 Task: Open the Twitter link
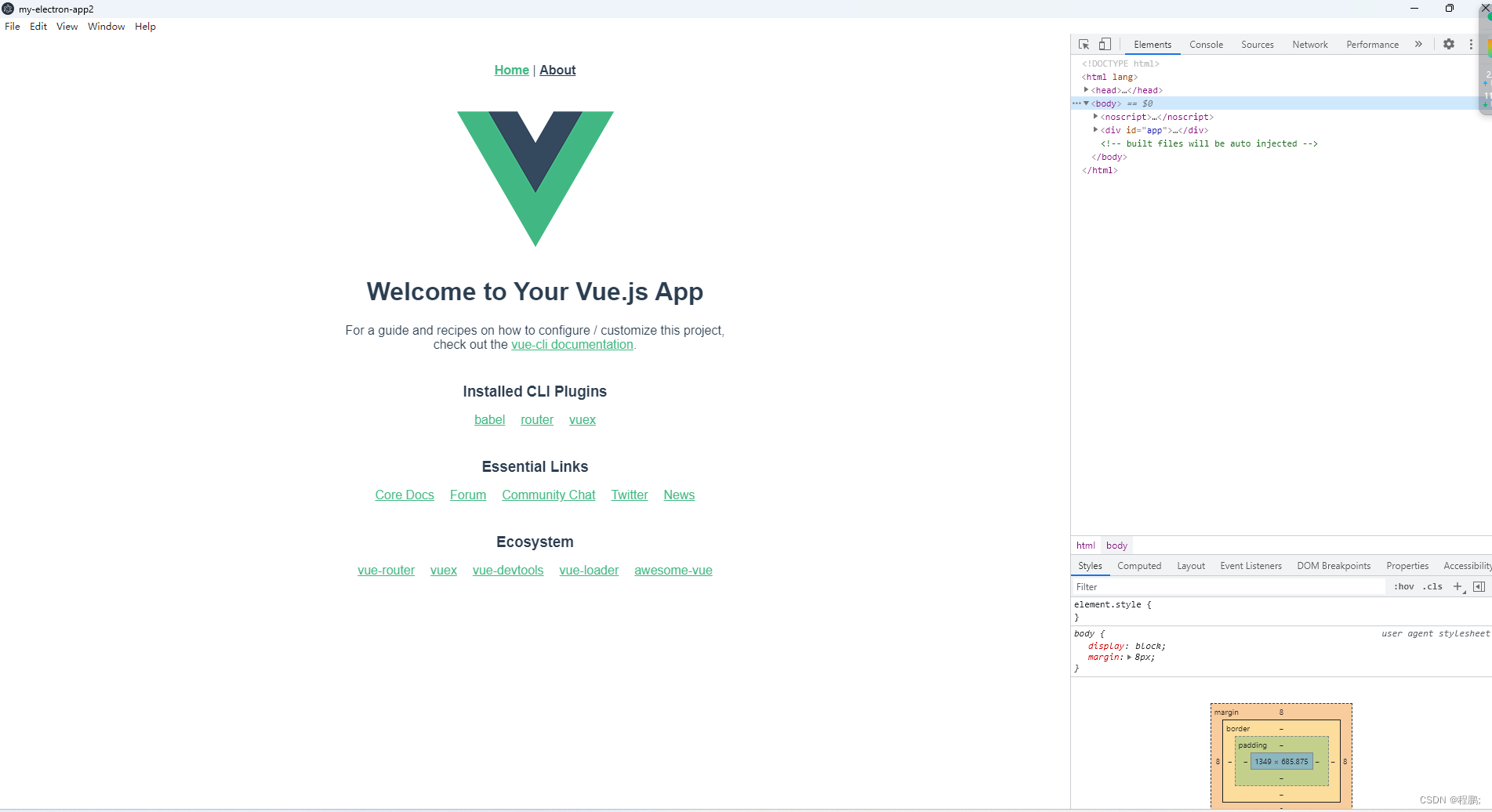[630, 495]
